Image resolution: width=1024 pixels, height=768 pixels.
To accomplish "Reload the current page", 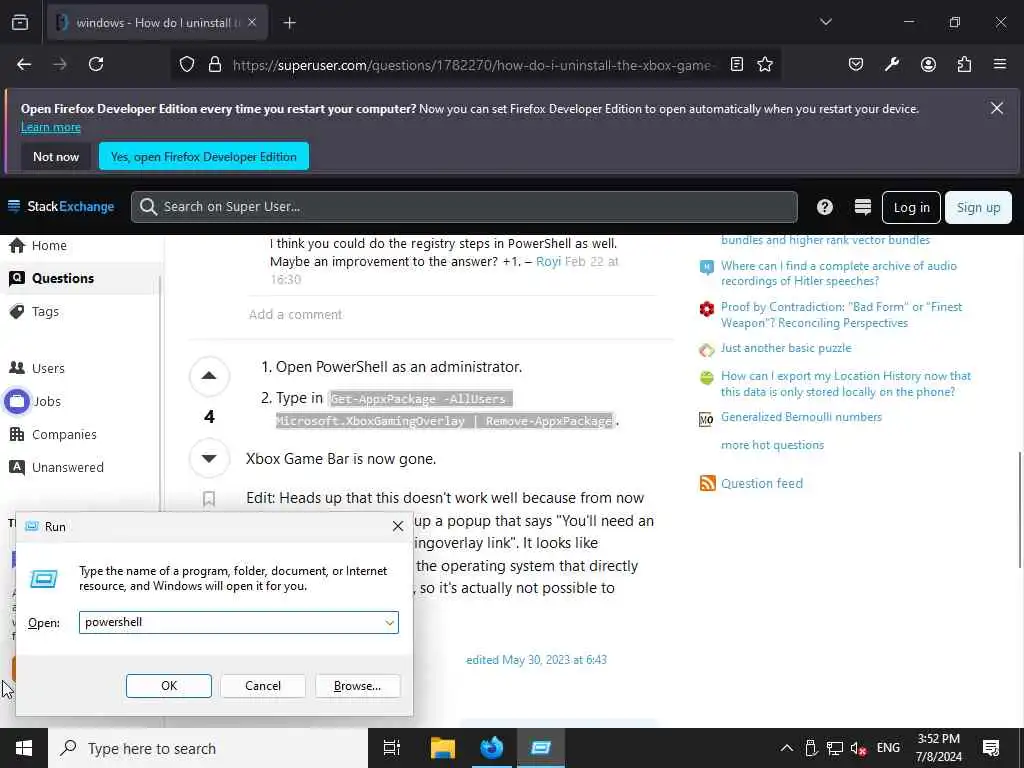I will (96, 64).
